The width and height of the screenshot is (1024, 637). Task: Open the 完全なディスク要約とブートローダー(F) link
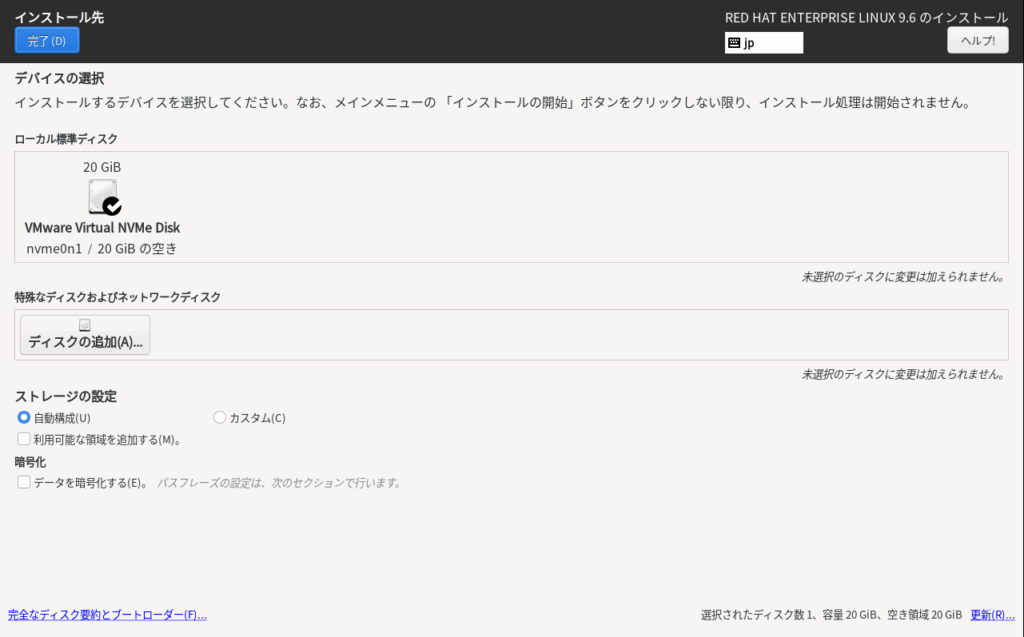[107, 615]
